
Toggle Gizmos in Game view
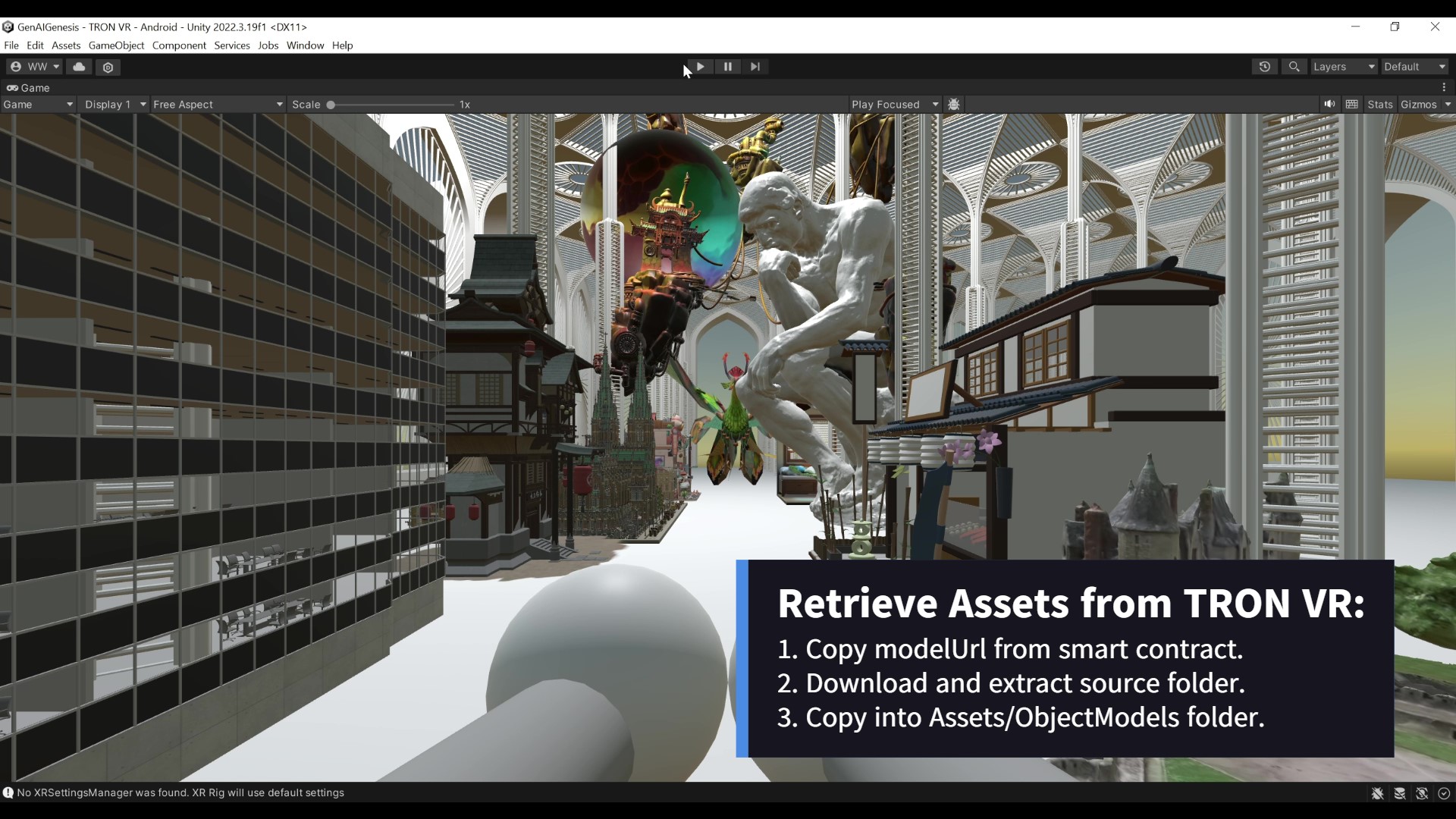pyautogui.click(x=1418, y=105)
